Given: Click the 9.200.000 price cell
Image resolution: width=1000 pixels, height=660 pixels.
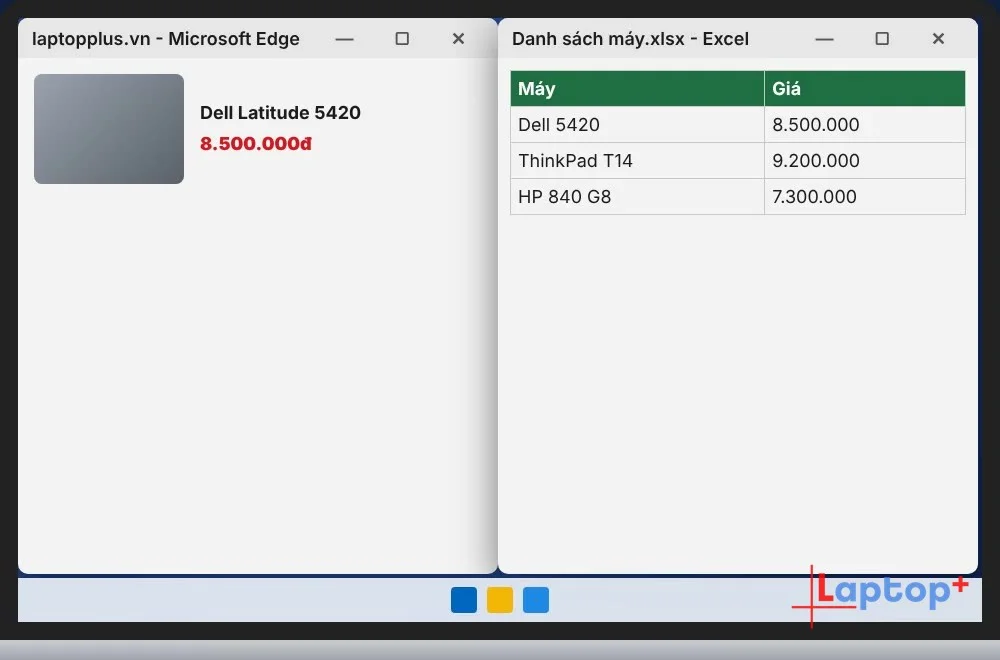Looking at the screenshot, I should (x=865, y=161).
